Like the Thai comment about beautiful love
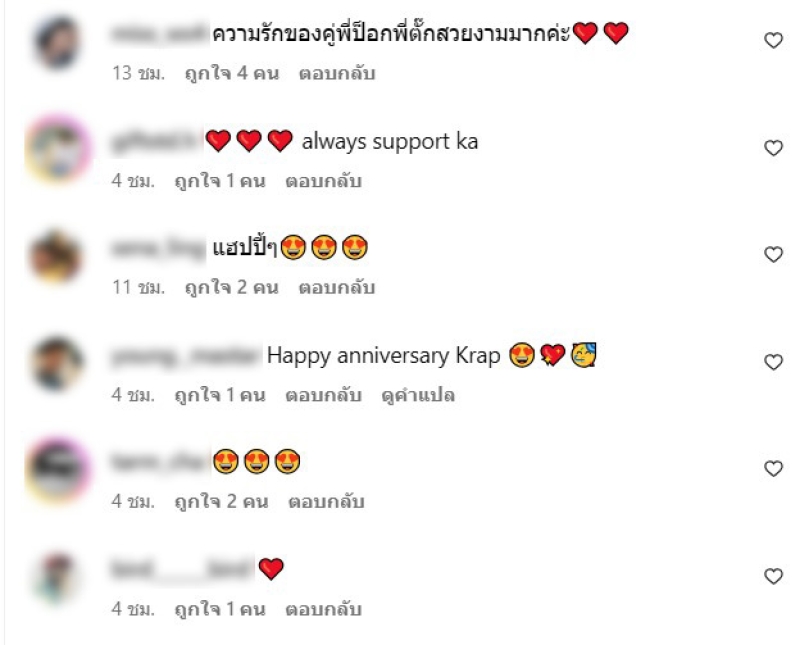Image resolution: width=800 pixels, height=645 pixels. pos(773,40)
